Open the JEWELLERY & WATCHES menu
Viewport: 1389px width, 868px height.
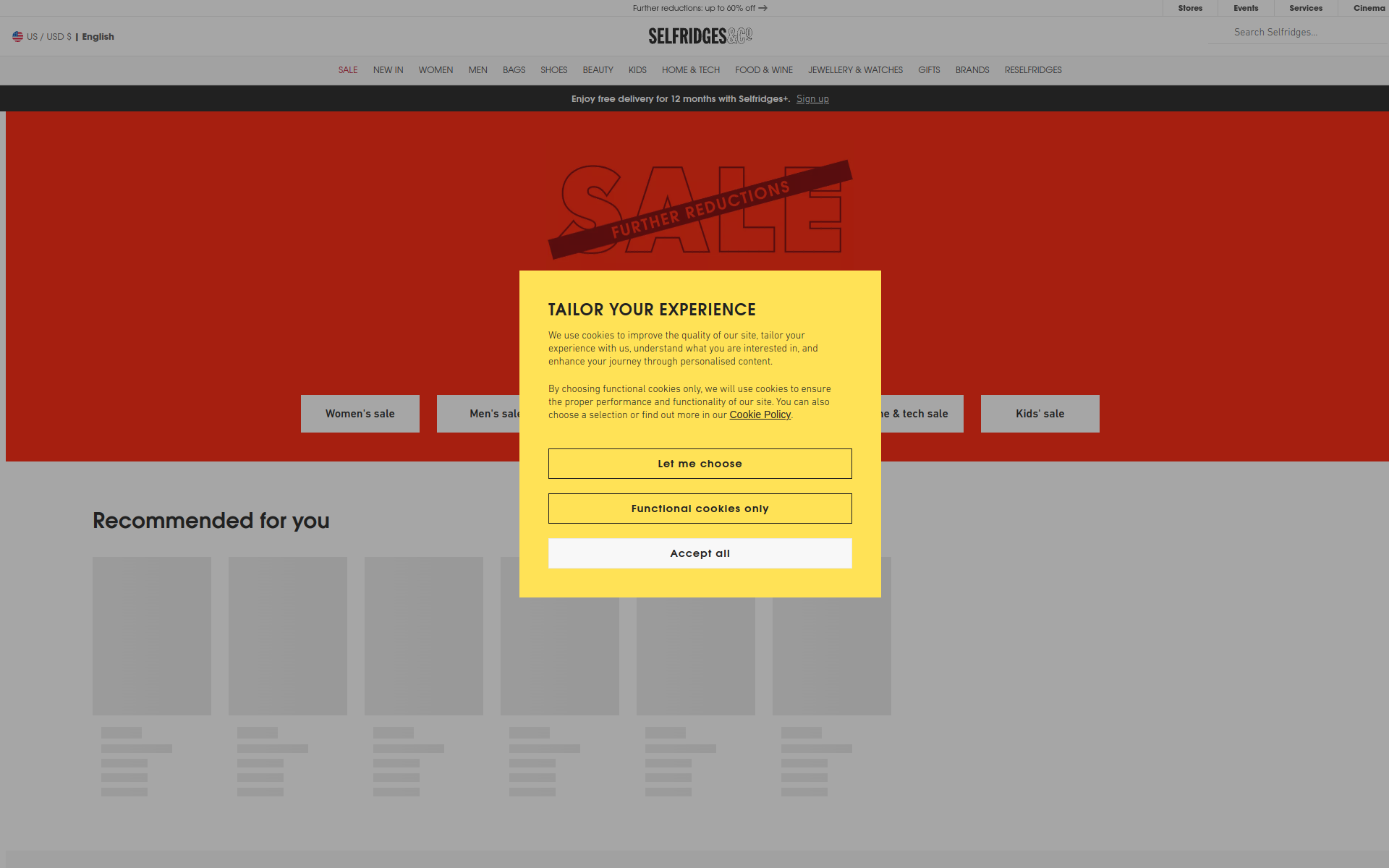click(x=855, y=70)
